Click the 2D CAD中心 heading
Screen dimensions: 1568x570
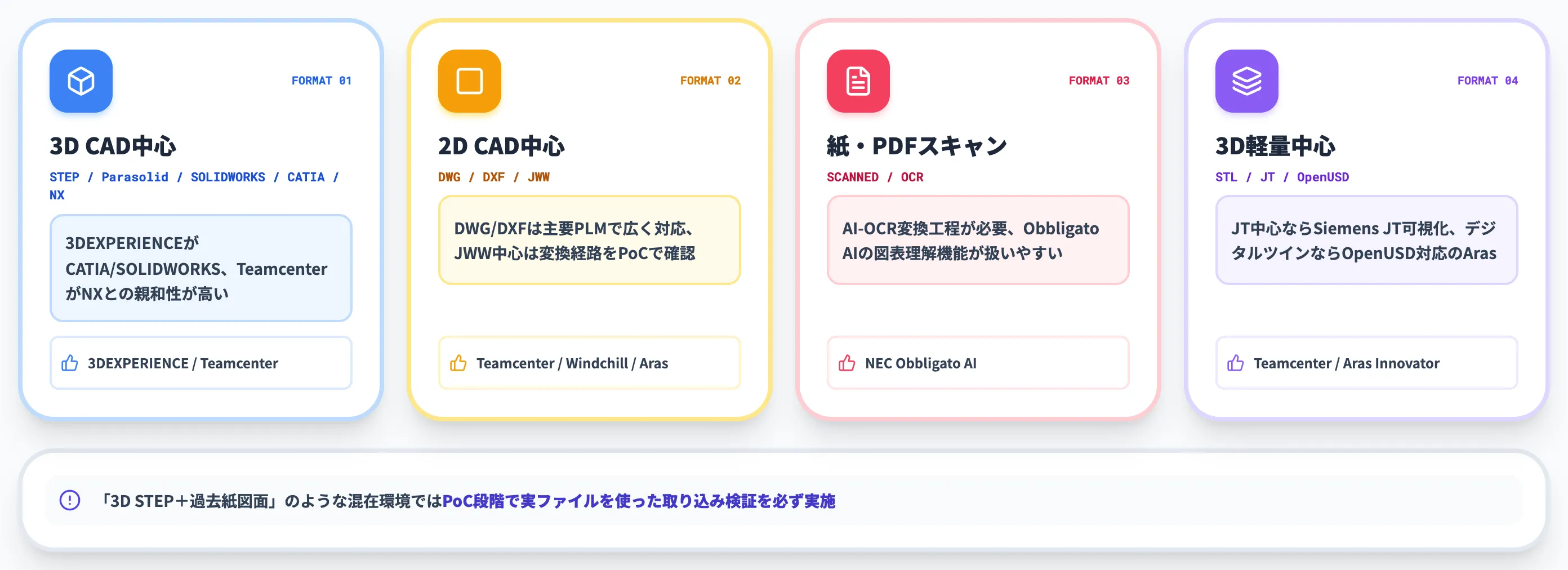[x=502, y=146]
